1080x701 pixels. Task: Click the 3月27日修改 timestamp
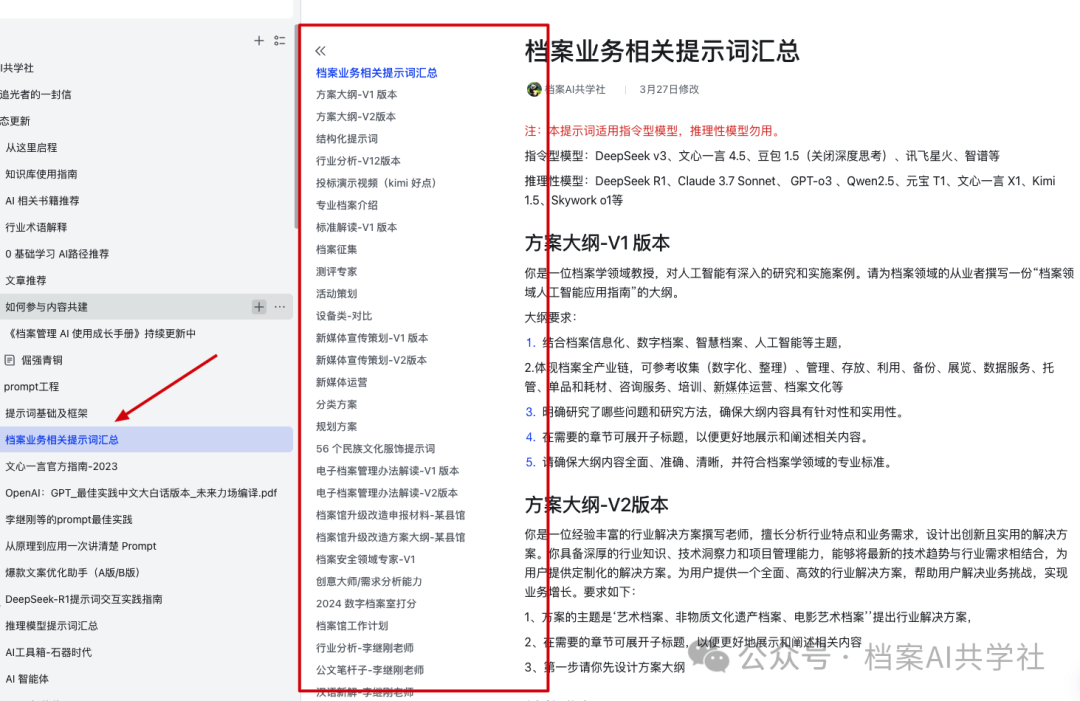click(669, 90)
